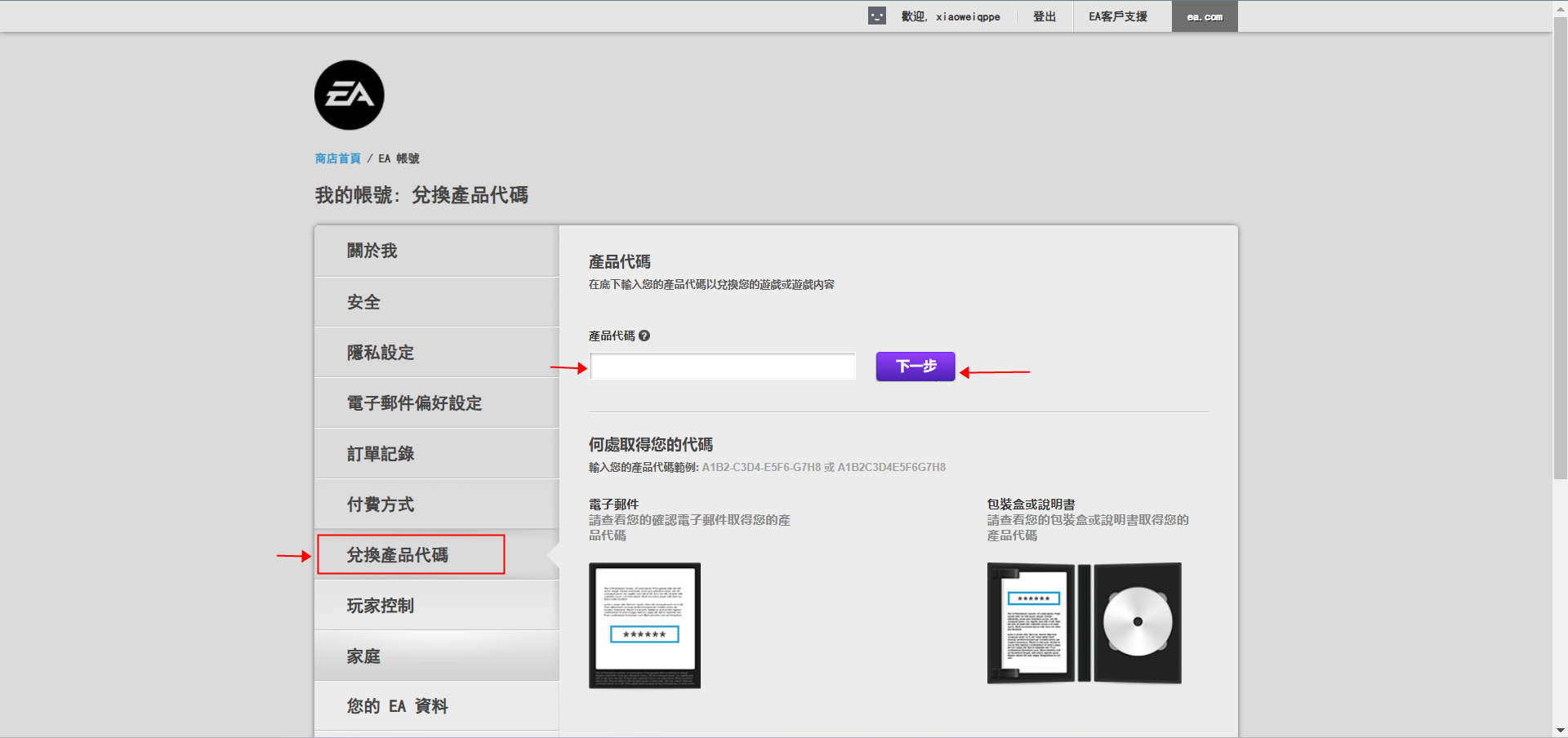Screen dimensions: 1568x738
Task: Open the 關於我 sidebar tab
Action: (436, 251)
